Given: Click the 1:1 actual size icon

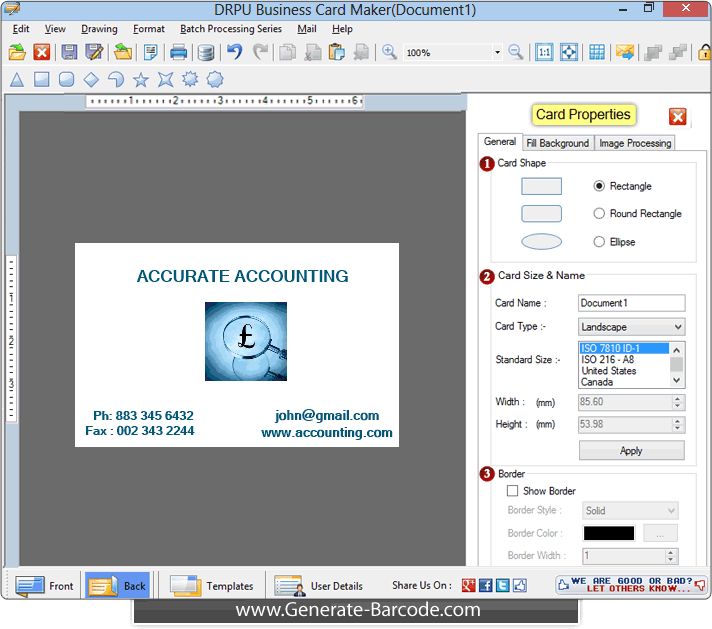Looking at the screenshot, I should click(544, 52).
